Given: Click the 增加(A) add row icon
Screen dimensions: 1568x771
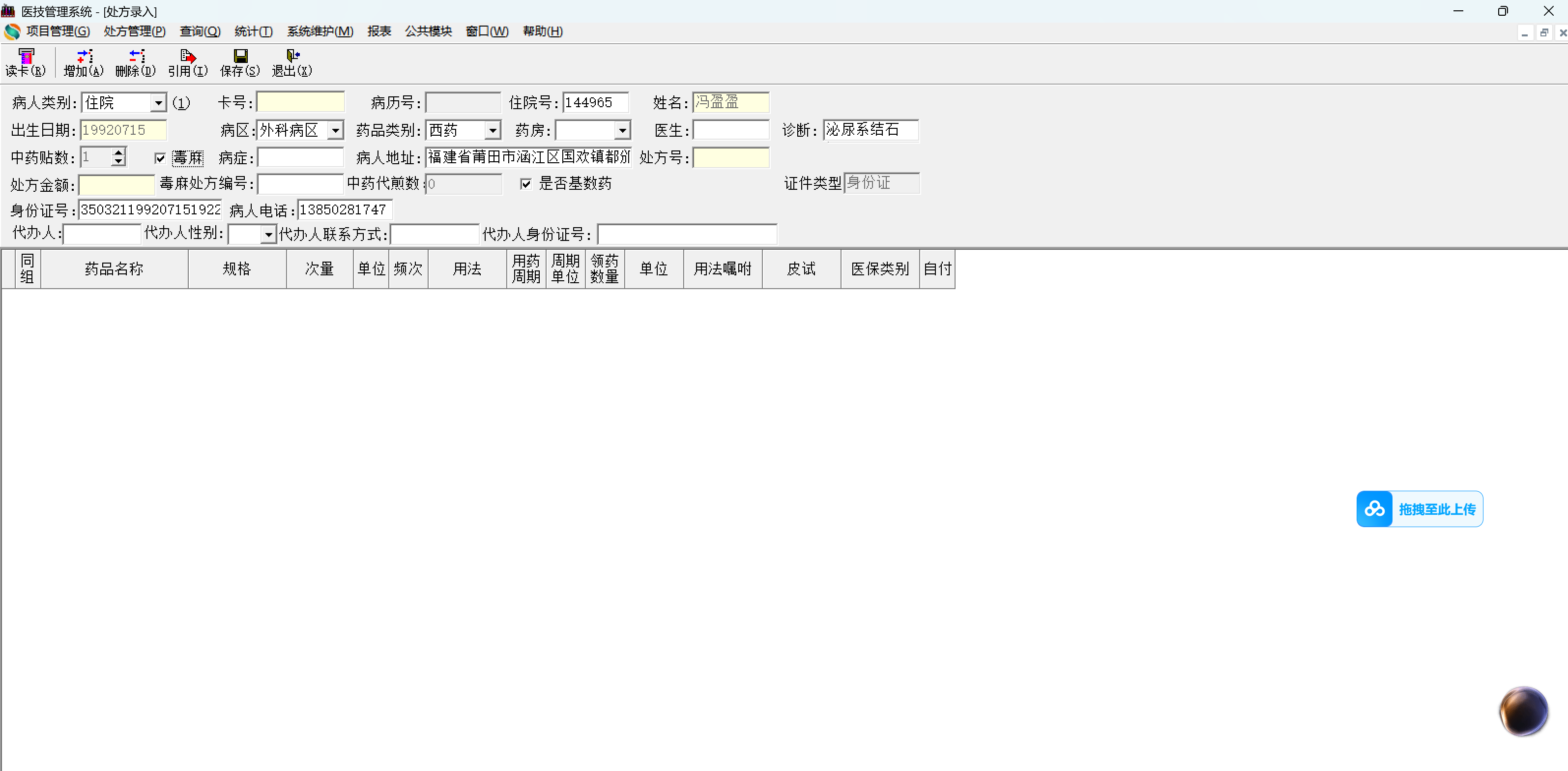Looking at the screenshot, I should pos(84,57).
